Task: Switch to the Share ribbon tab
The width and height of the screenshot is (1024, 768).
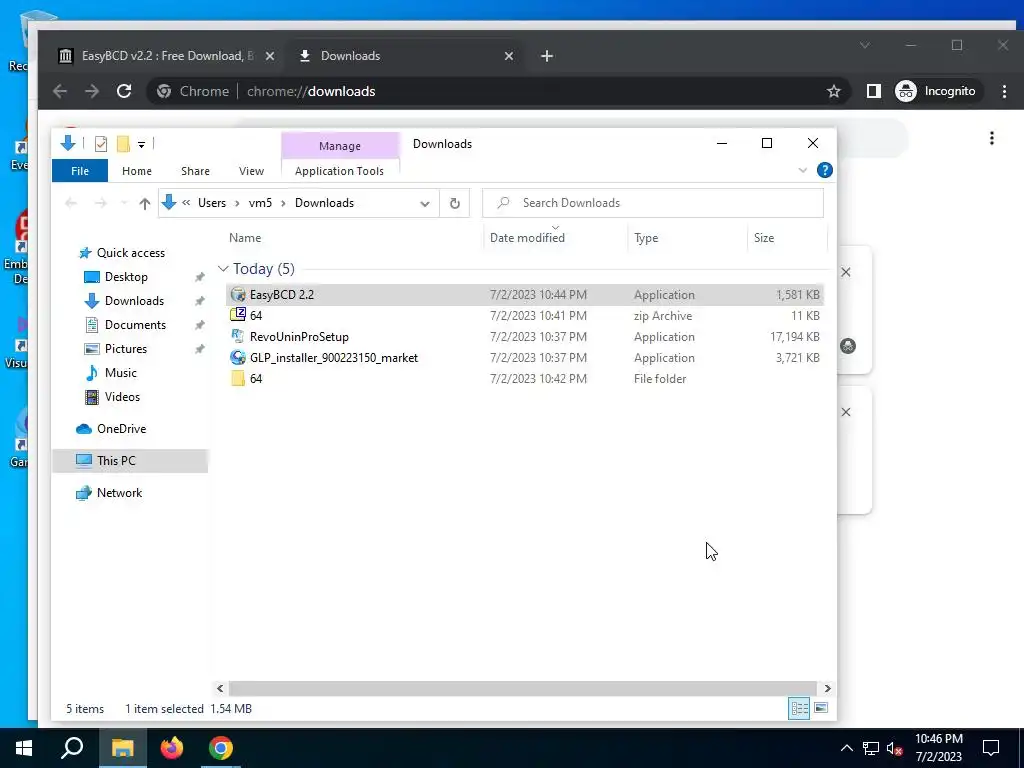Action: (x=195, y=171)
